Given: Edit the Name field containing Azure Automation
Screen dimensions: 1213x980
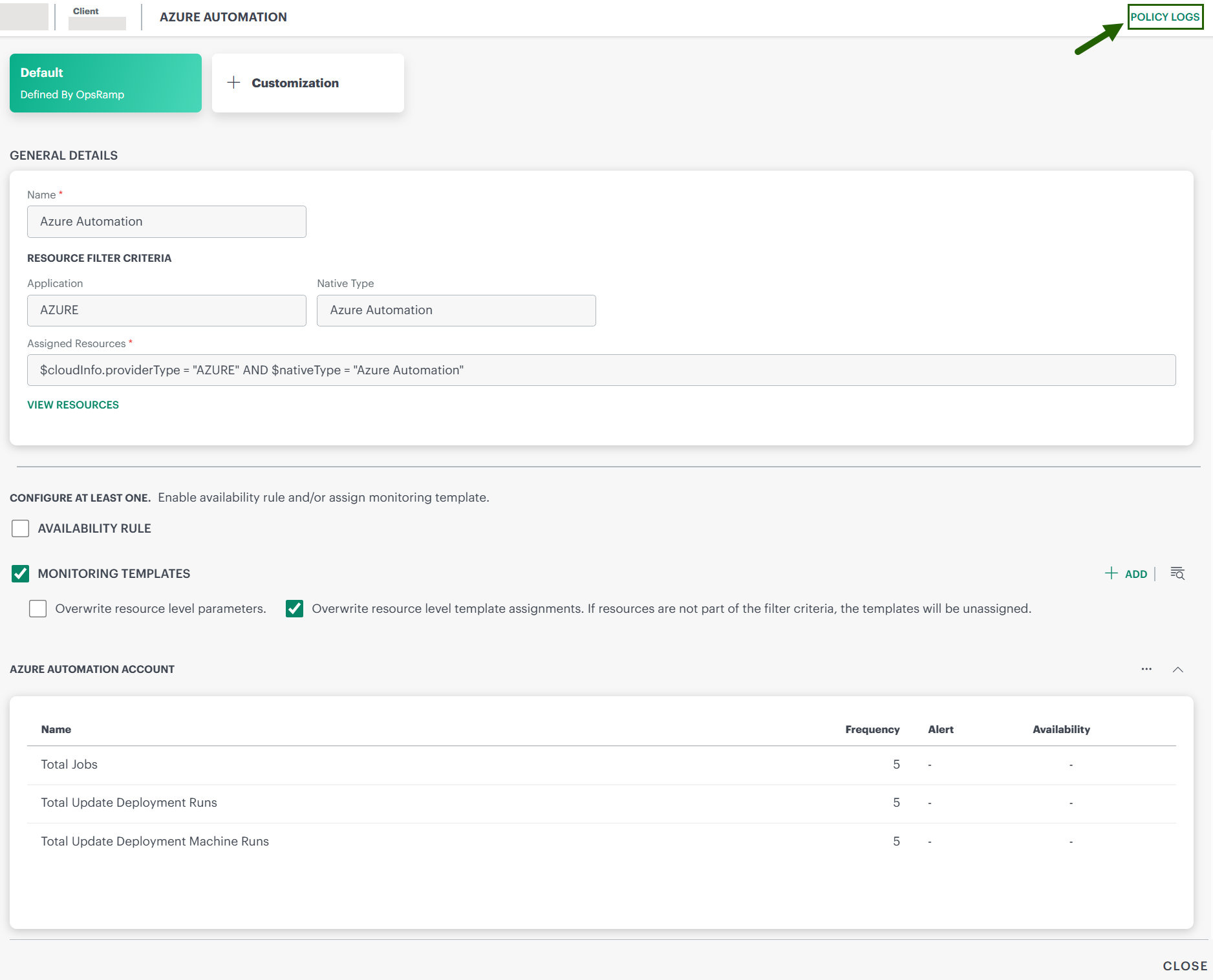Looking at the screenshot, I should (x=166, y=221).
